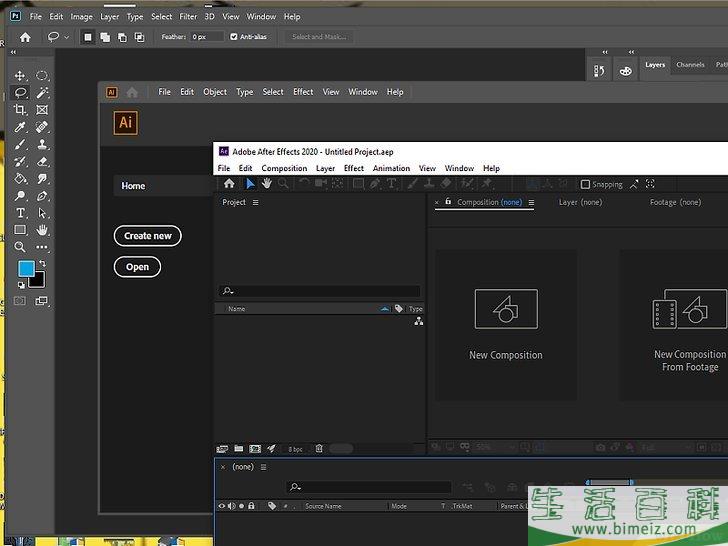Open Photoshop Filter menu
Image resolution: width=728 pixels, height=546 pixels.
click(x=188, y=17)
